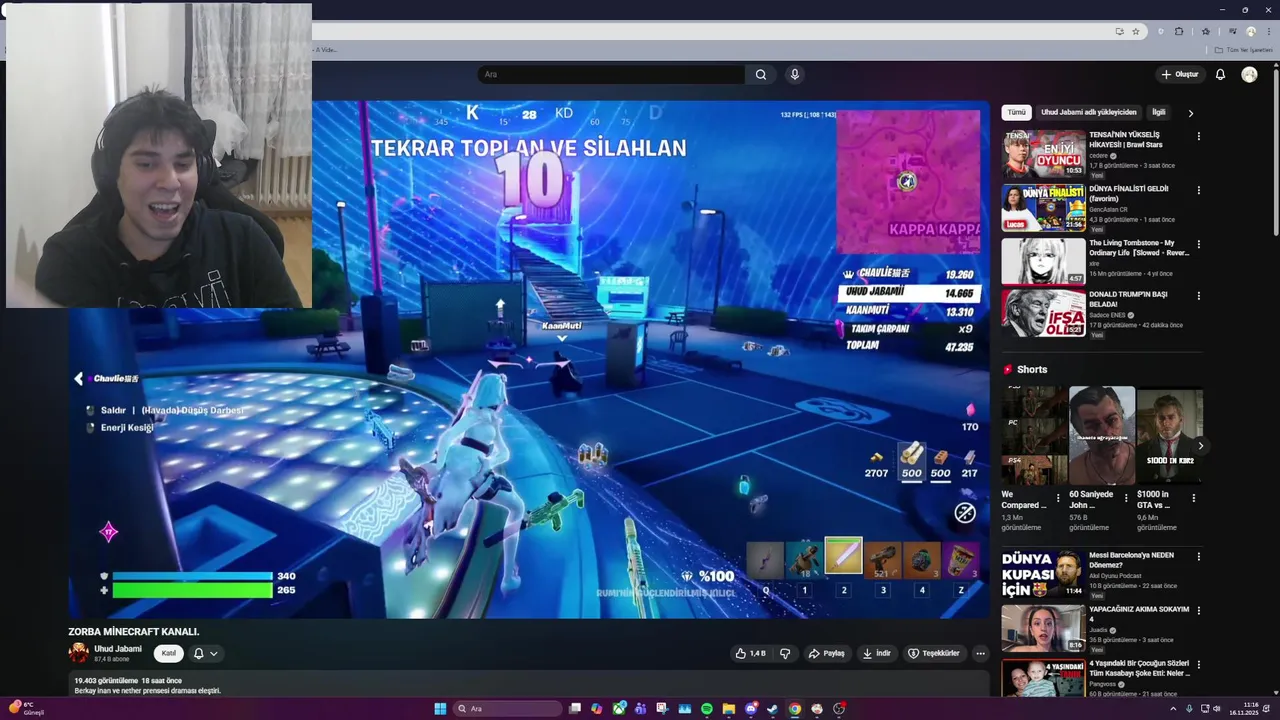Open DÜNYA FİNALİSTİ GELDİ thumbnail
The width and height of the screenshot is (1280, 720).
[1043, 207]
